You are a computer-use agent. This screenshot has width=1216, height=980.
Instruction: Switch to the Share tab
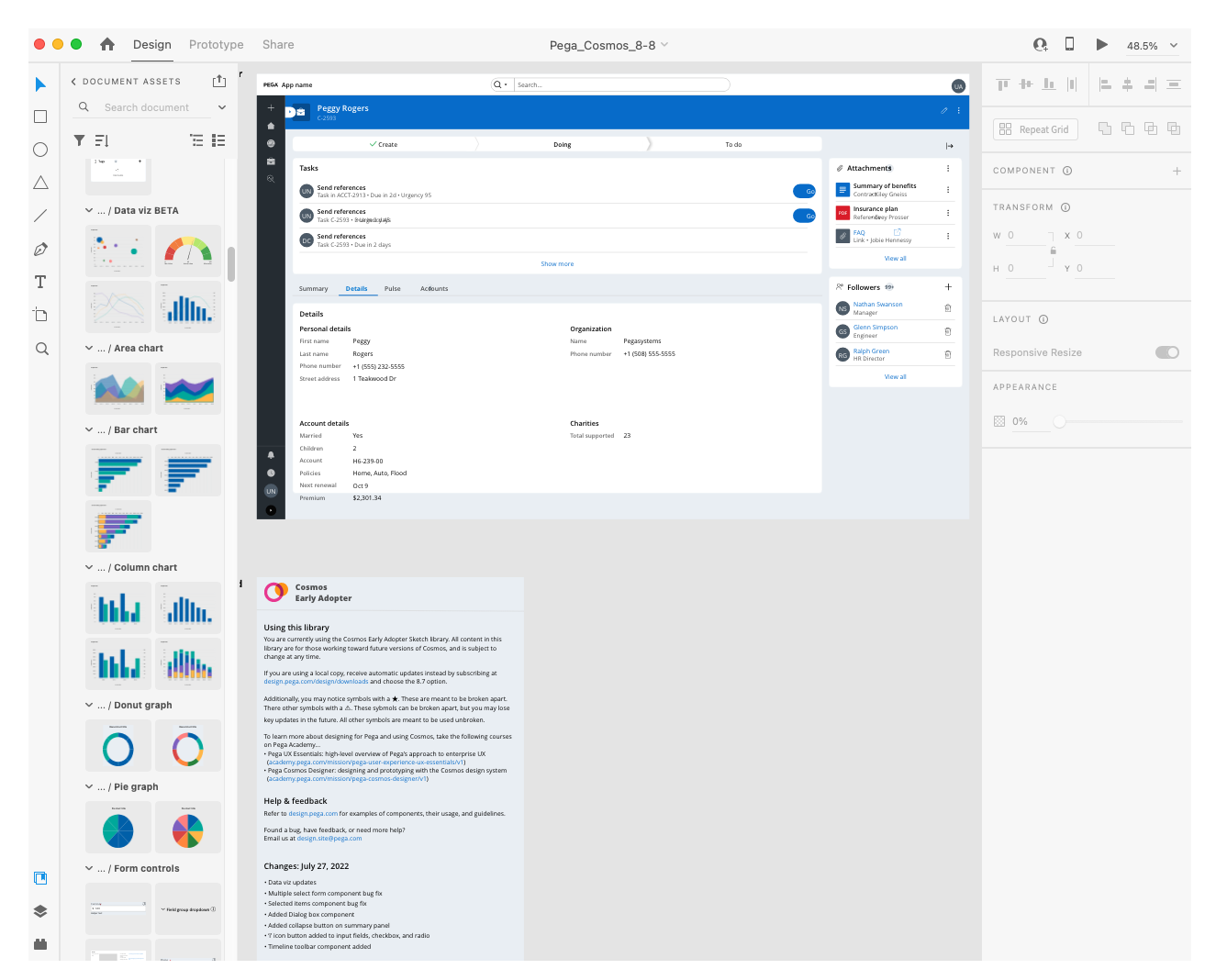click(278, 44)
